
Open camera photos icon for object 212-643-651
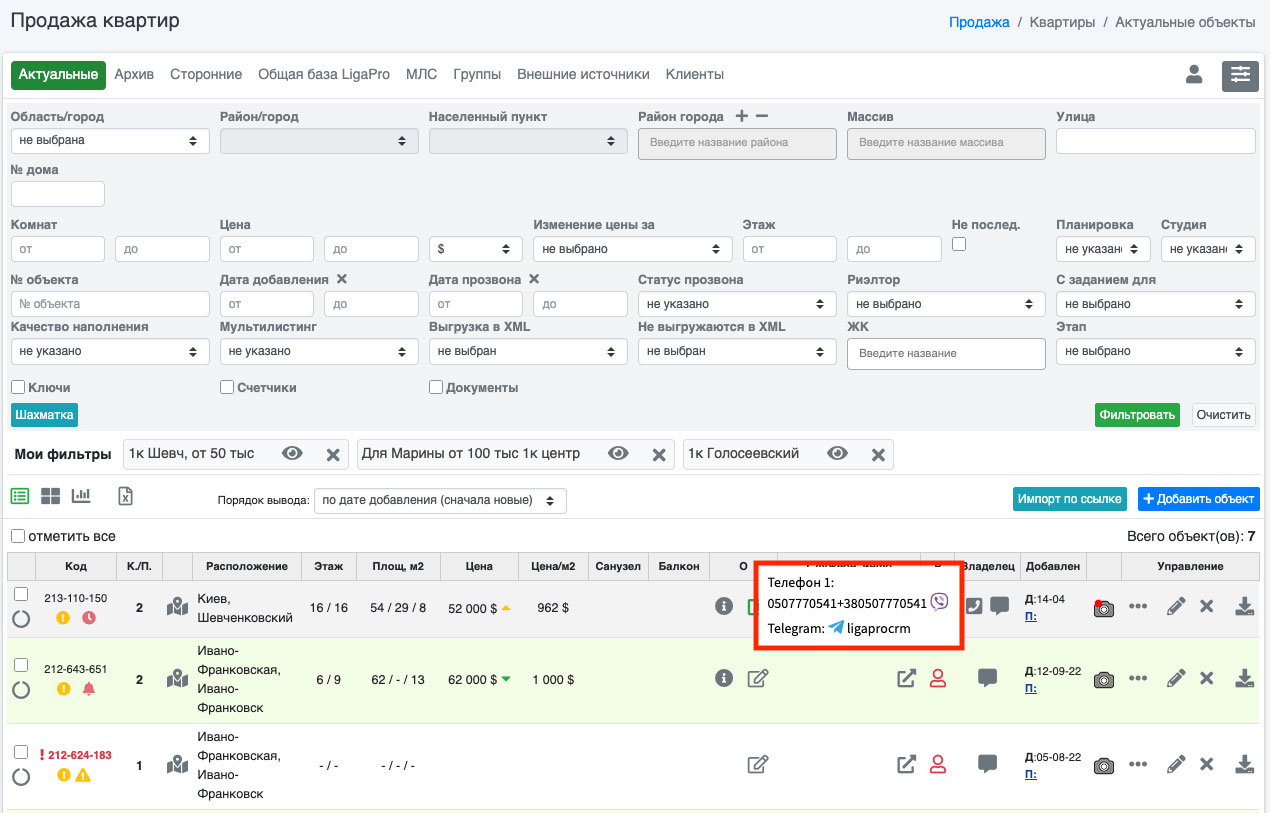pyautogui.click(x=1103, y=679)
